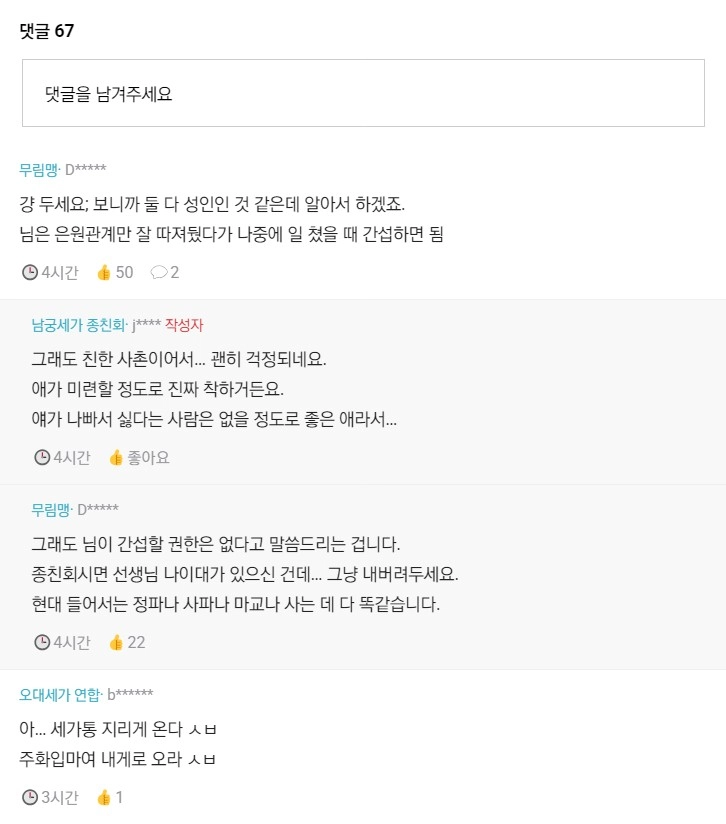Like the first comment with 50 likes
The width and height of the screenshot is (726, 824).
[x=104, y=272]
